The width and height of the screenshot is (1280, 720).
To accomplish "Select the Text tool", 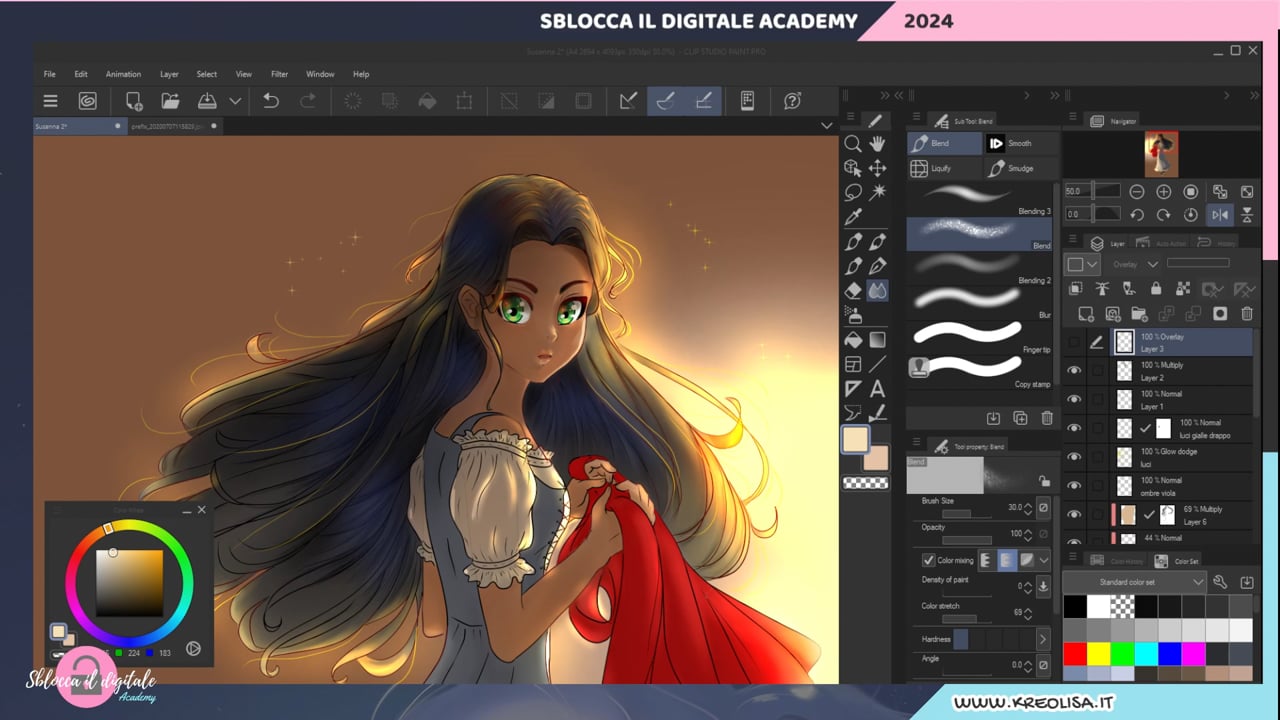I will (x=877, y=388).
